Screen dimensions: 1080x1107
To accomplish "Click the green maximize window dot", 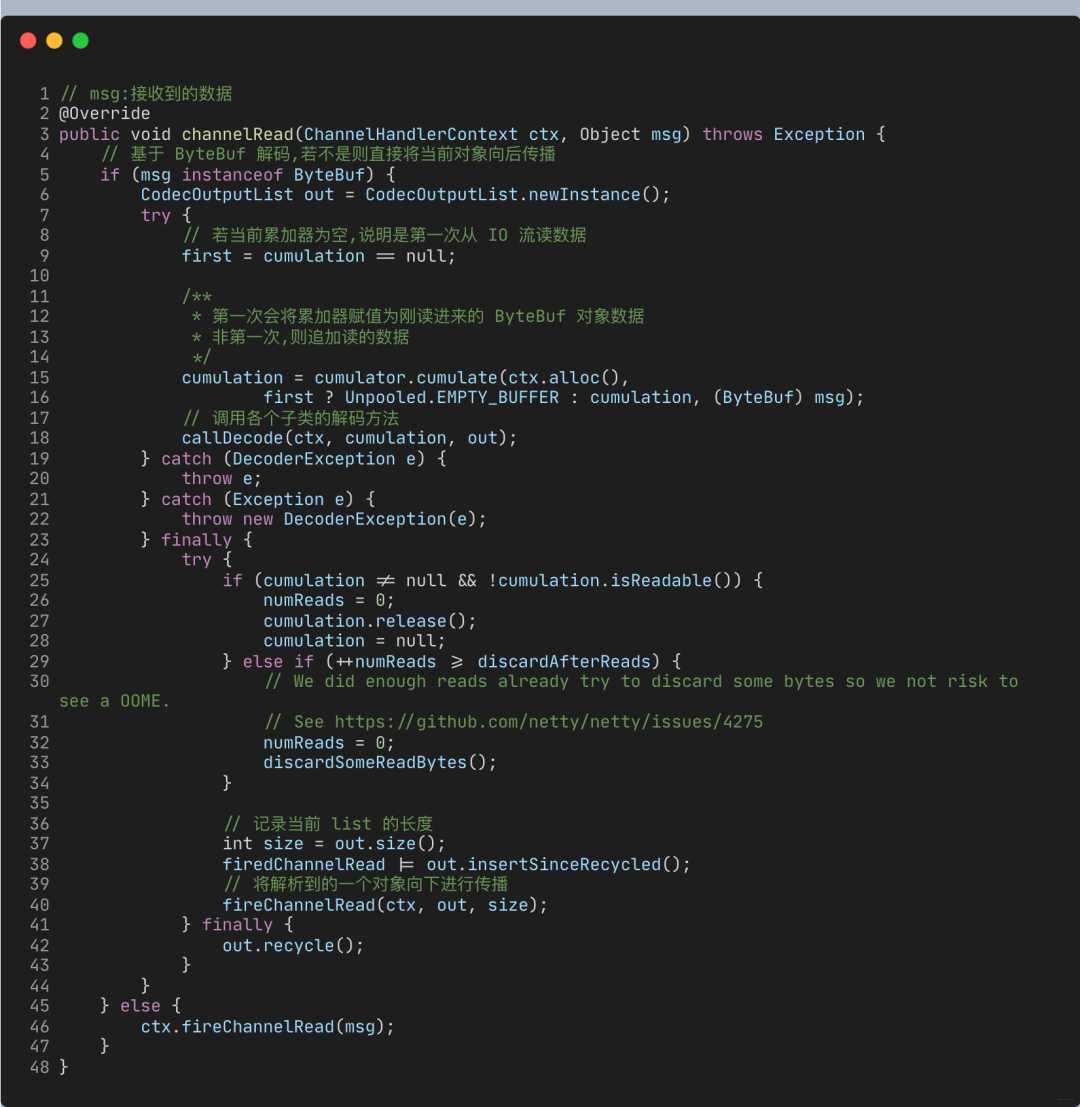I will [80, 40].
